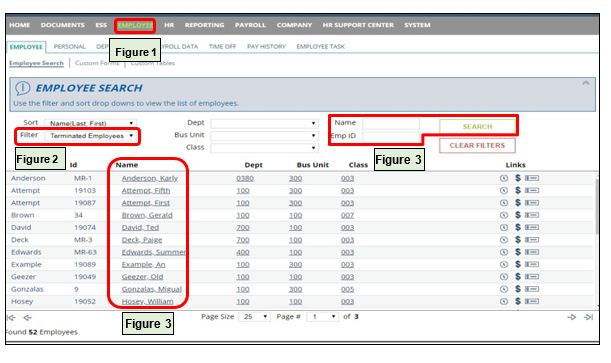Open the SYSTEM menu
This screenshot has width=611, height=363.
coord(417,25)
